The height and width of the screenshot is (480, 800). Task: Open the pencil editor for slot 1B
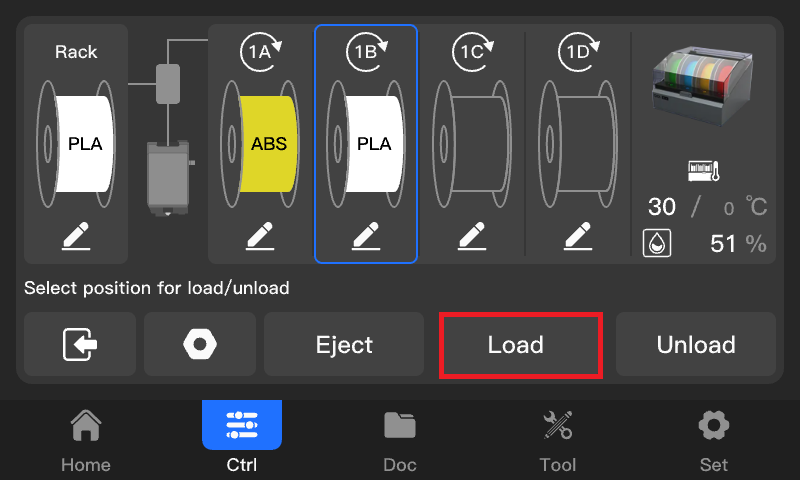(x=366, y=236)
